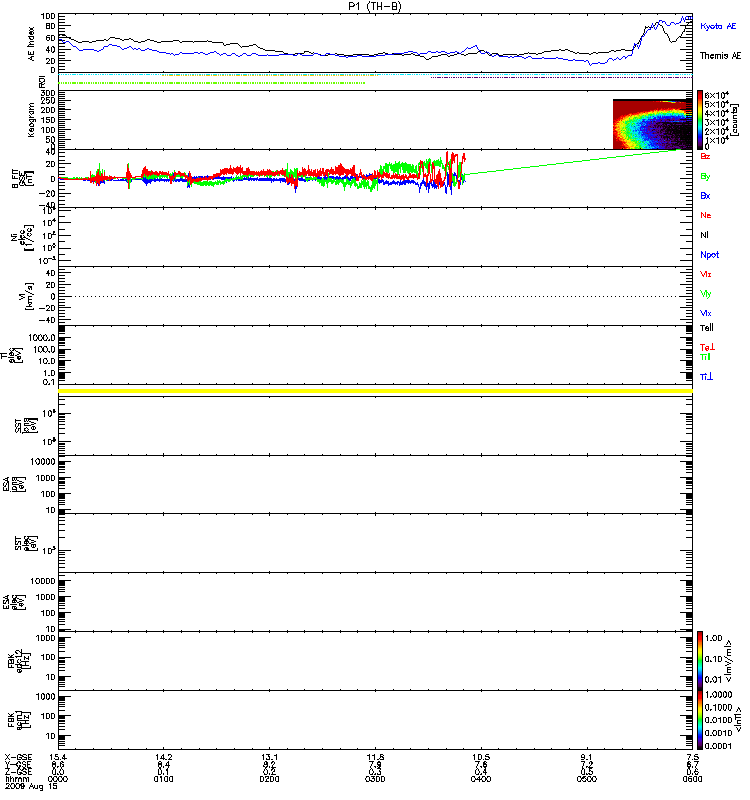Click the keogram counts color bar

click(700, 120)
